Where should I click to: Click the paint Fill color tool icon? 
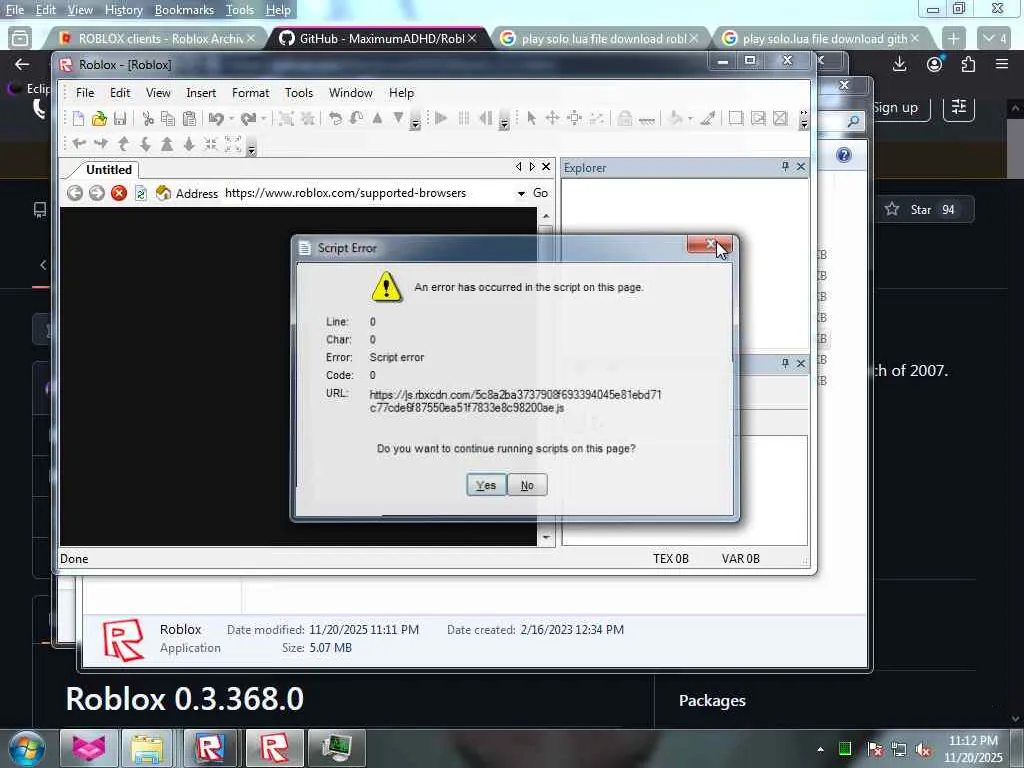(676, 118)
